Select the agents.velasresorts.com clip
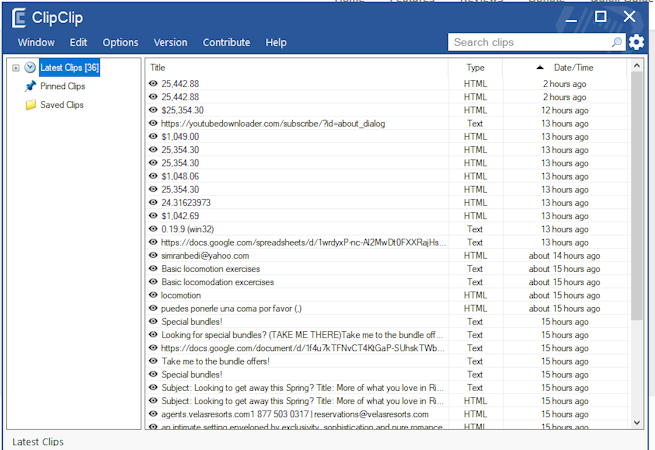 pos(295,414)
